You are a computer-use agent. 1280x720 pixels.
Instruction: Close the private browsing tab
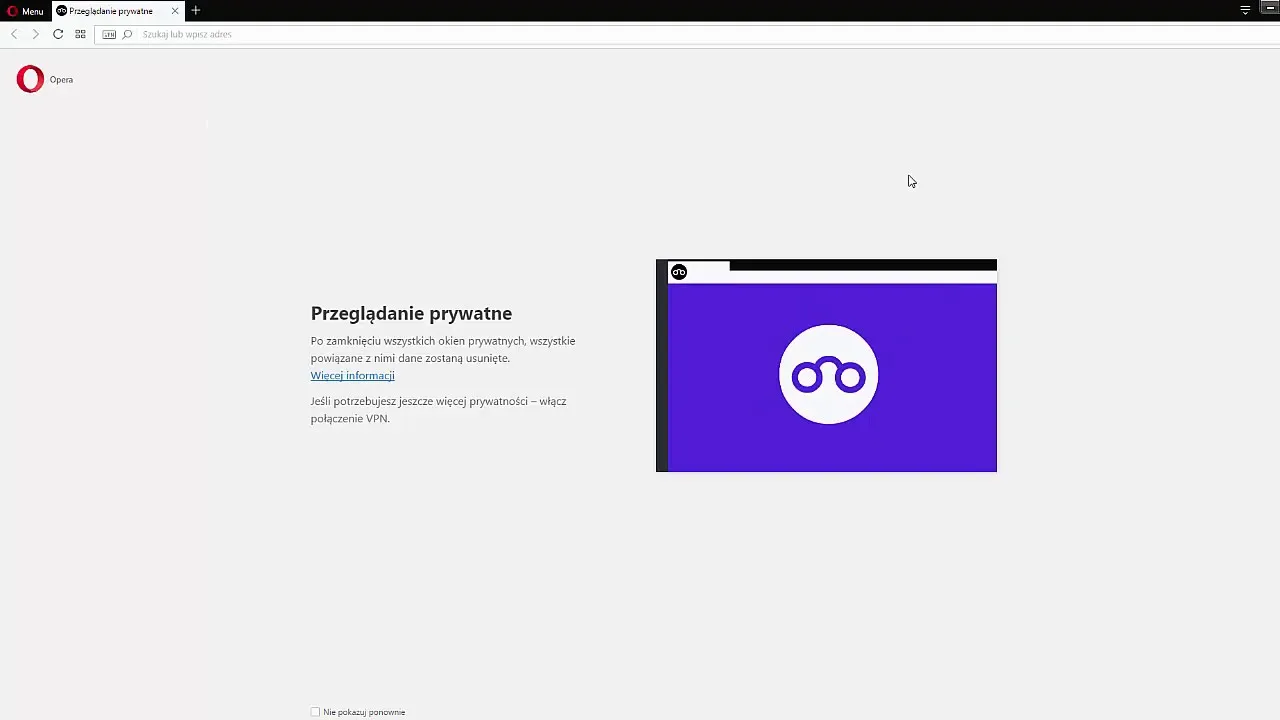point(175,11)
